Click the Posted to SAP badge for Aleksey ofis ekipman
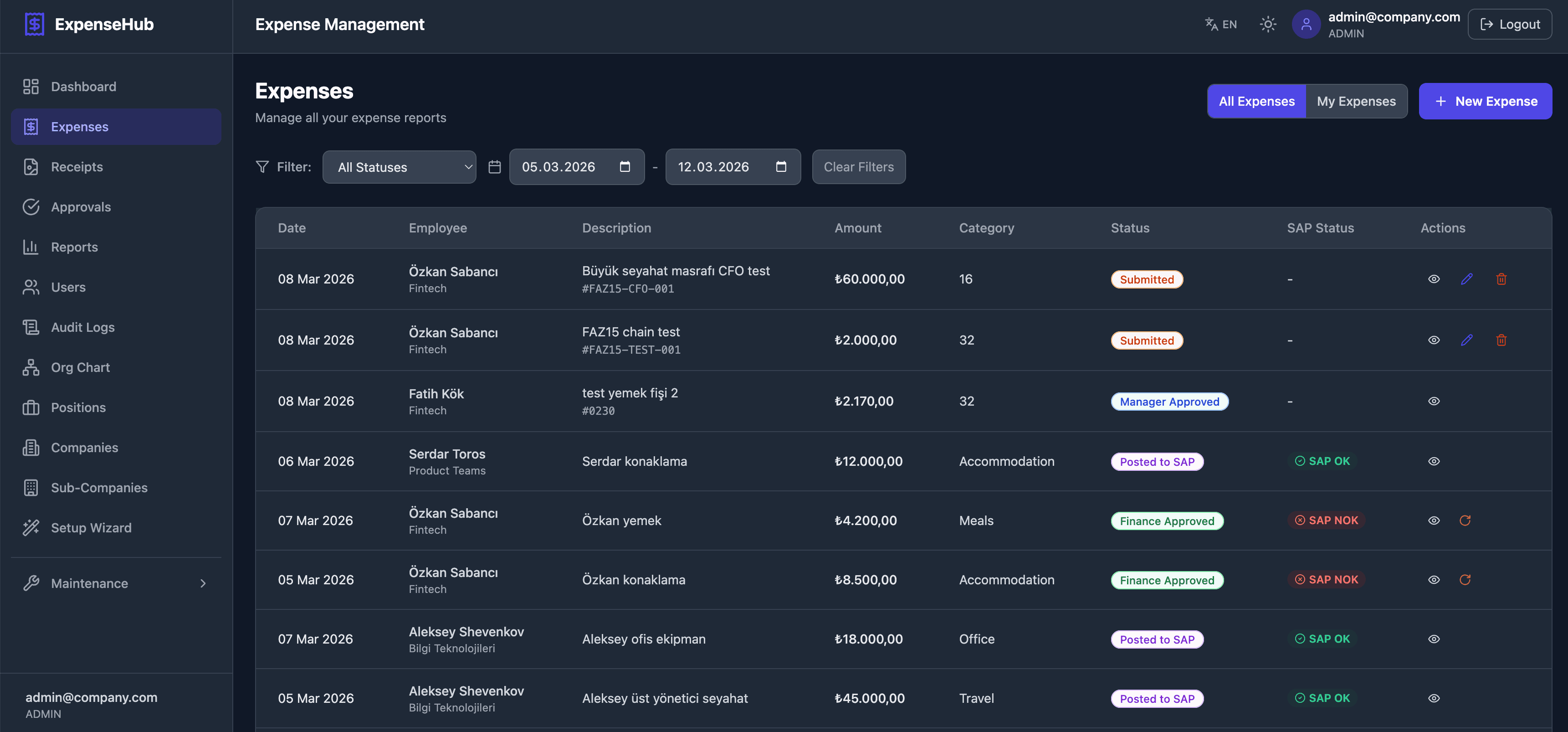The image size is (1568, 732). click(1157, 639)
